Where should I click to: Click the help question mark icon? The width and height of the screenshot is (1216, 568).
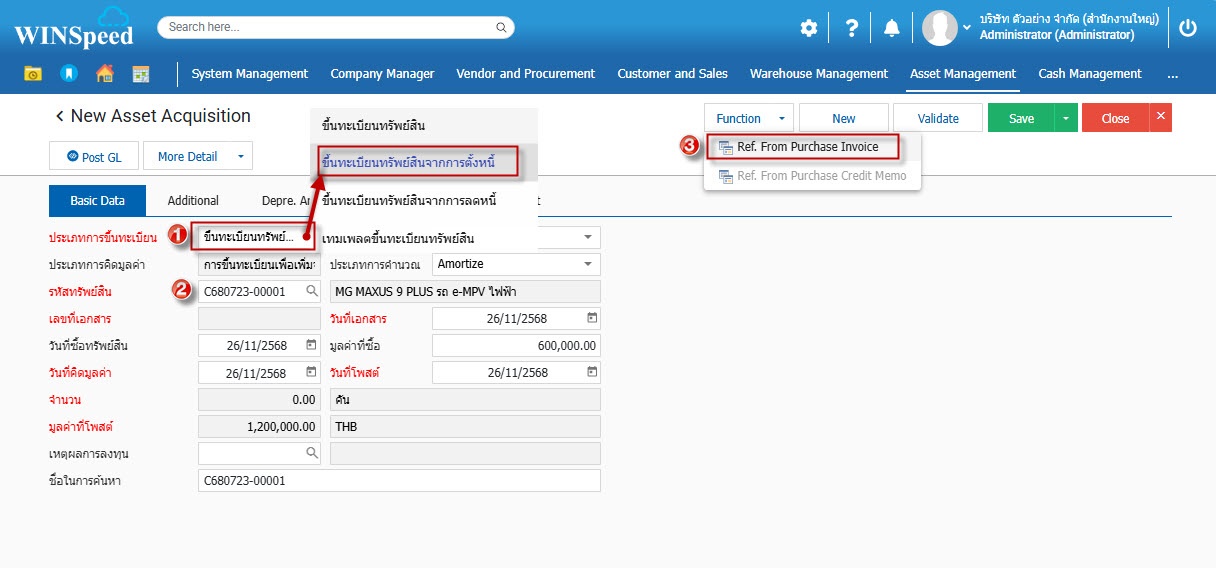click(x=851, y=28)
